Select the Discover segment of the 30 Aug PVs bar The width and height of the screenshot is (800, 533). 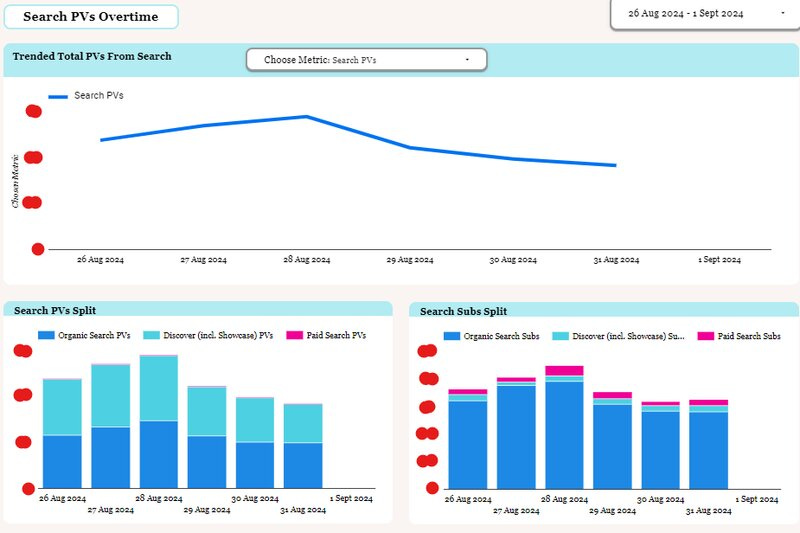coord(255,420)
